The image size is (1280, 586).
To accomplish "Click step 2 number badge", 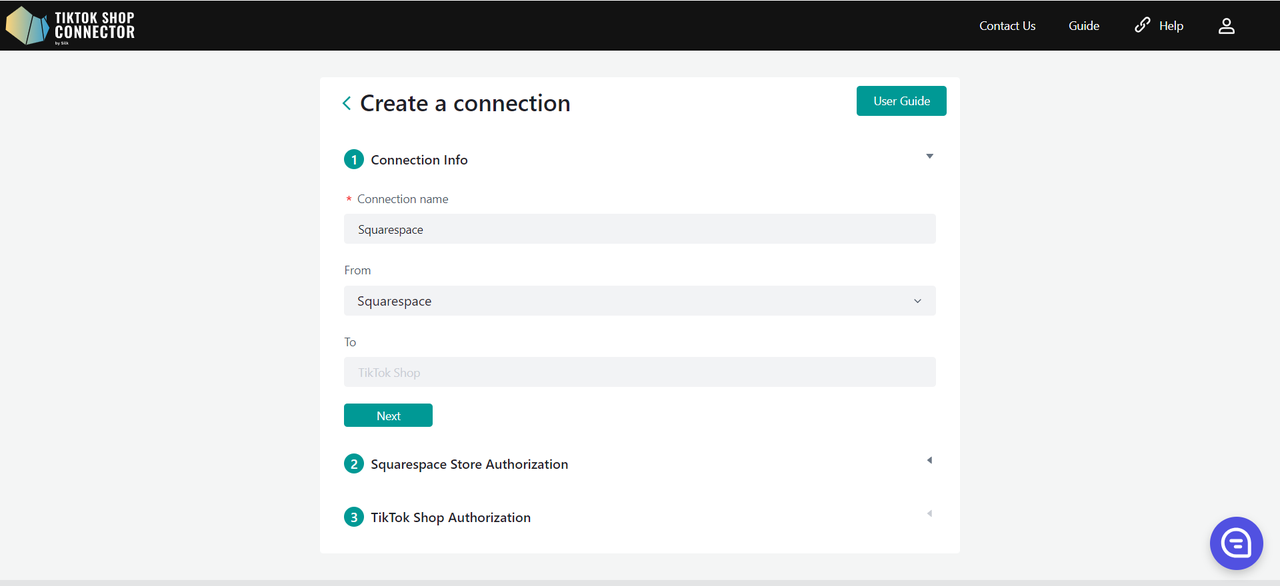I will [x=353, y=464].
